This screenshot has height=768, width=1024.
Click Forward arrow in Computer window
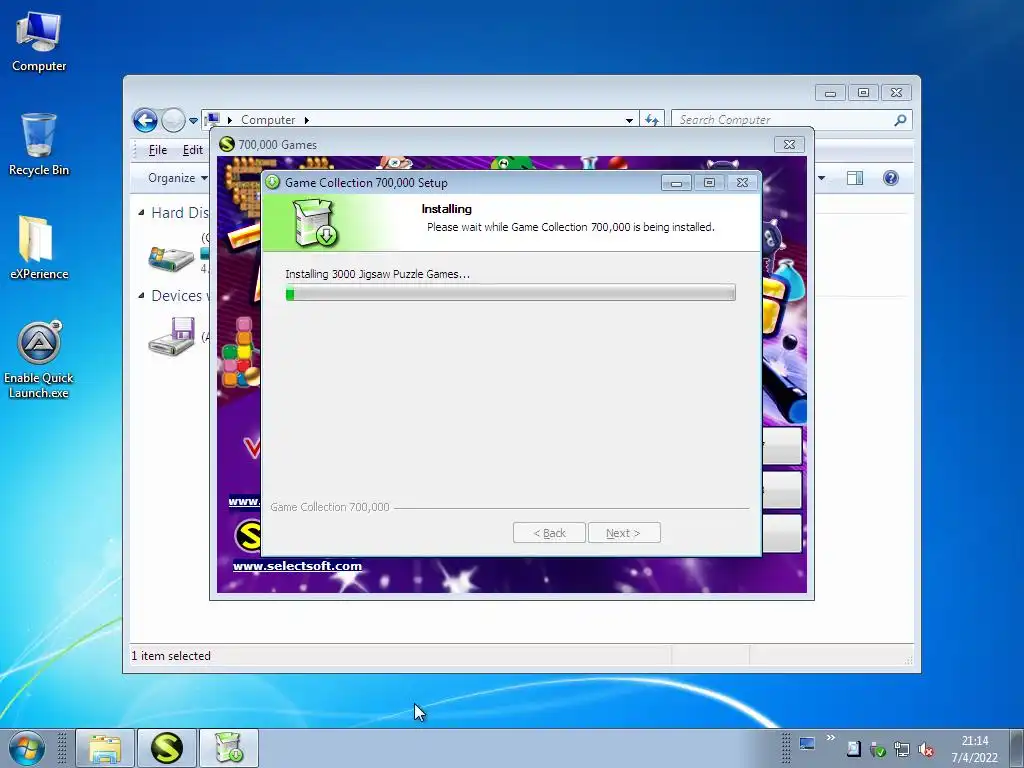(x=173, y=120)
